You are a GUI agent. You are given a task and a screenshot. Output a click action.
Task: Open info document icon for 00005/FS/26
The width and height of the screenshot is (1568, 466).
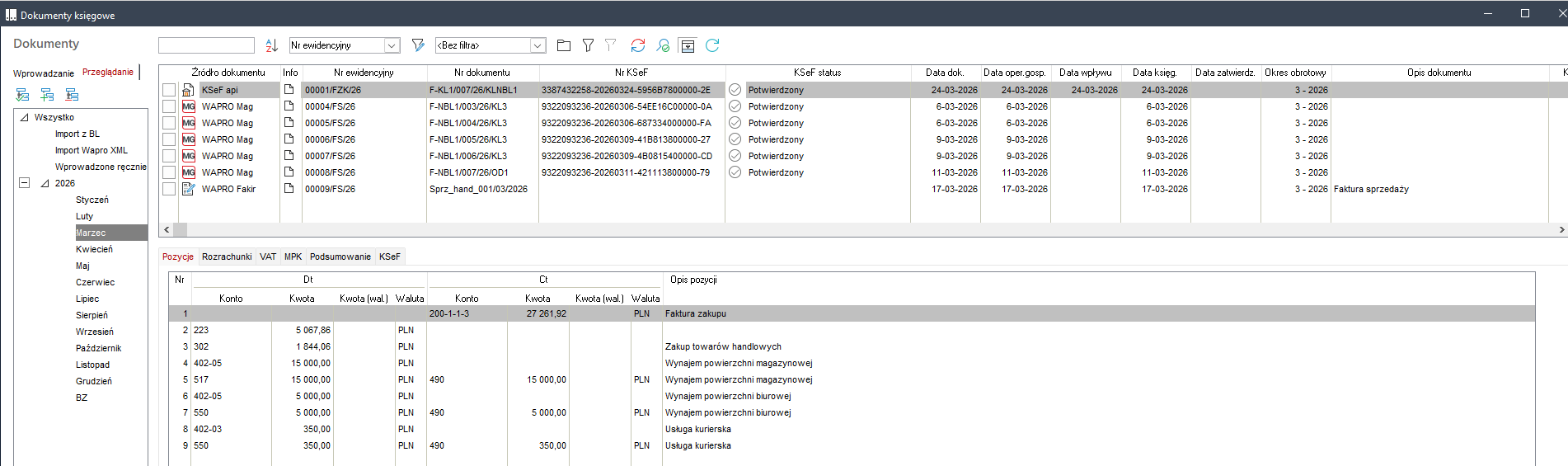click(x=289, y=122)
